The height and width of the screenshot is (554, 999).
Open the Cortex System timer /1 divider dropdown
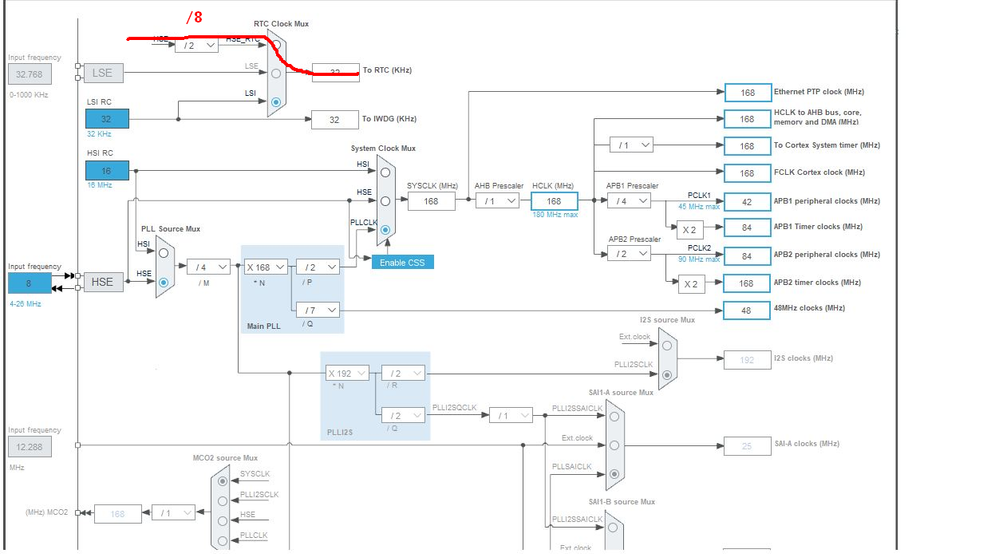(x=631, y=145)
